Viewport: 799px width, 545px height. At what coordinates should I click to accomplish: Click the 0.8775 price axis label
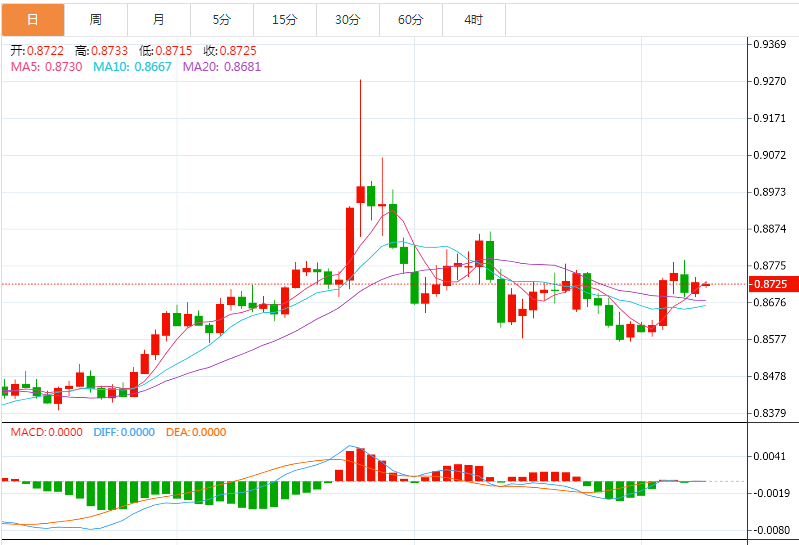click(769, 265)
